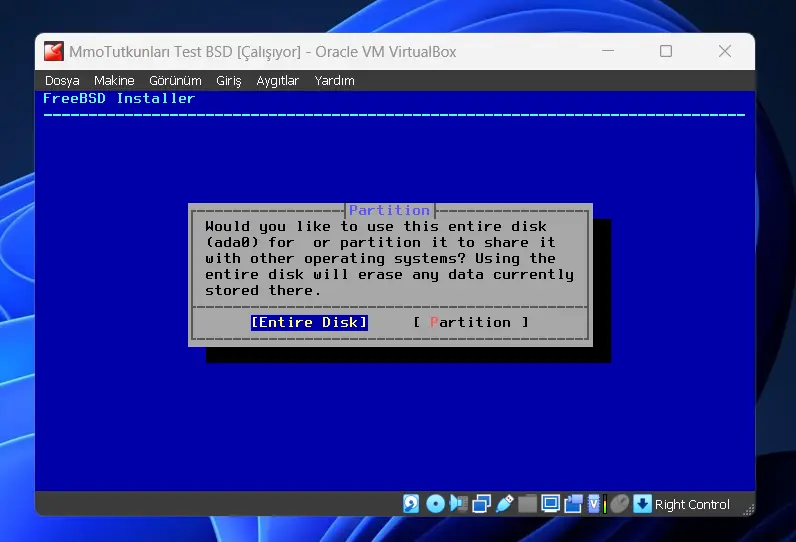Click the audio status icon
796x542 pixels.
point(458,504)
